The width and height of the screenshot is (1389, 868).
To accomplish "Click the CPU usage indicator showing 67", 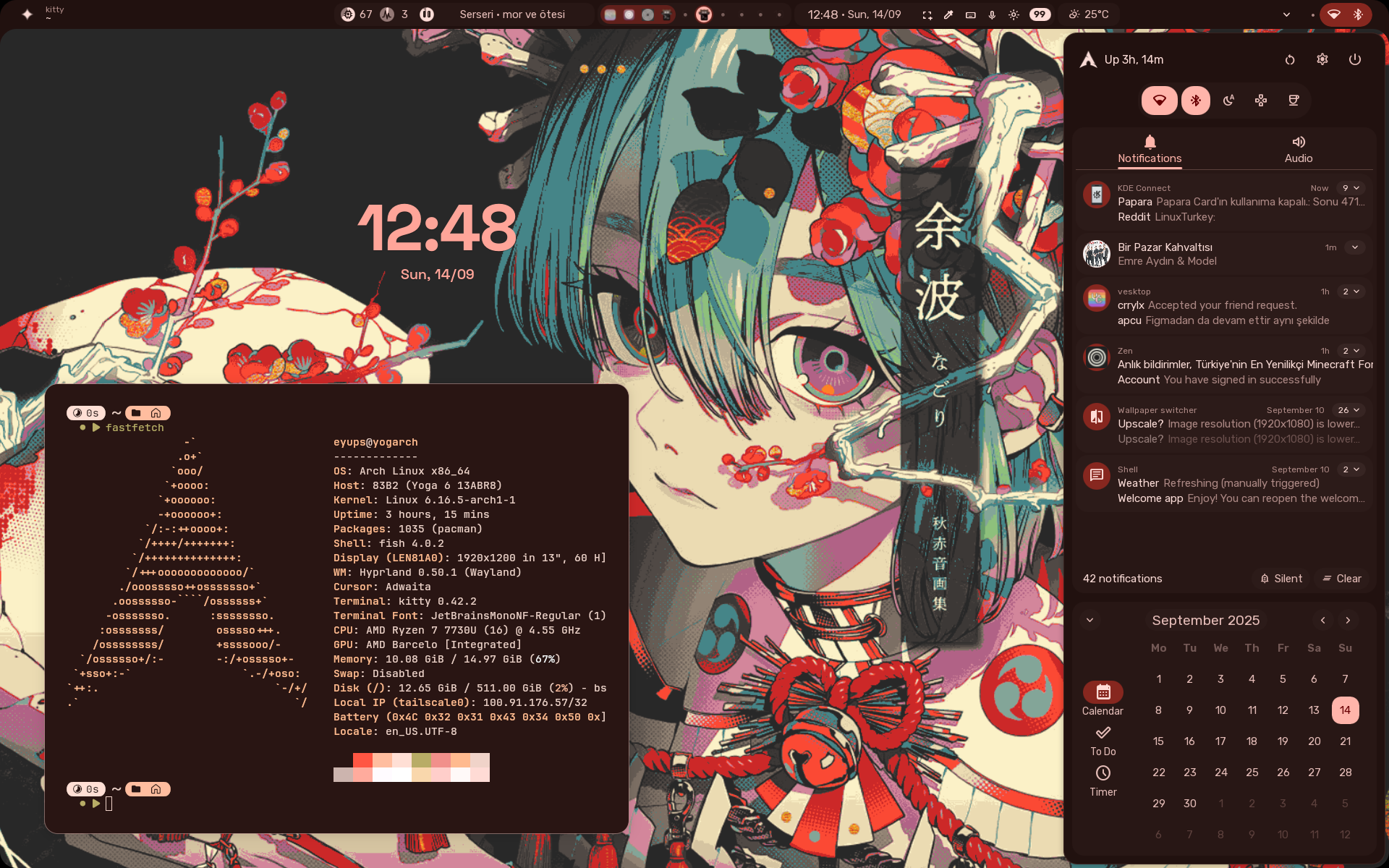I will (x=357, y=14).
